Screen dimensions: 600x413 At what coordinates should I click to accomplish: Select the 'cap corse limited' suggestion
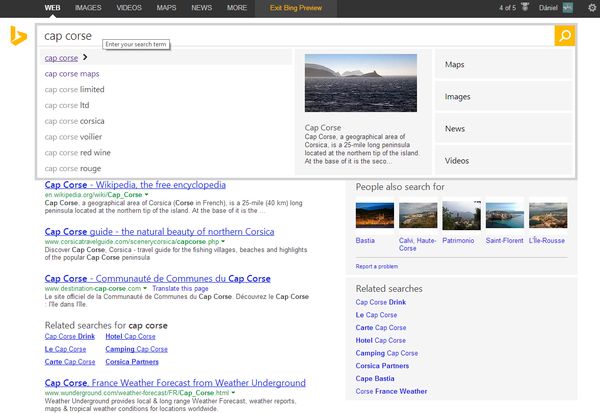pyautogui.click(x=74, y=89)
